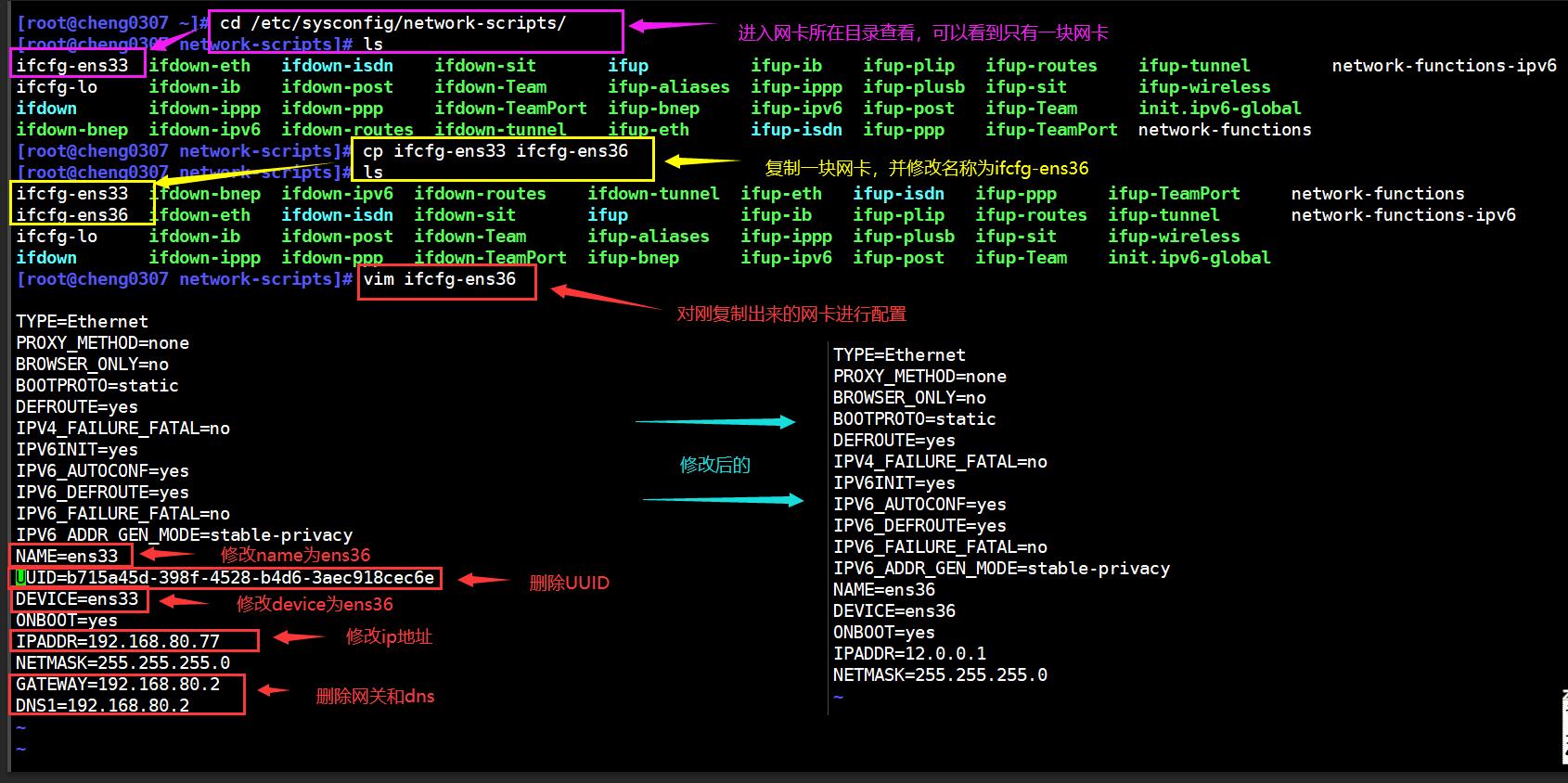The height and width of the screenshot is (783, 1568).
Task: Click the 'vim ifcfg-ens36' command
Action: pyautogui.click(x=440, y=278)
